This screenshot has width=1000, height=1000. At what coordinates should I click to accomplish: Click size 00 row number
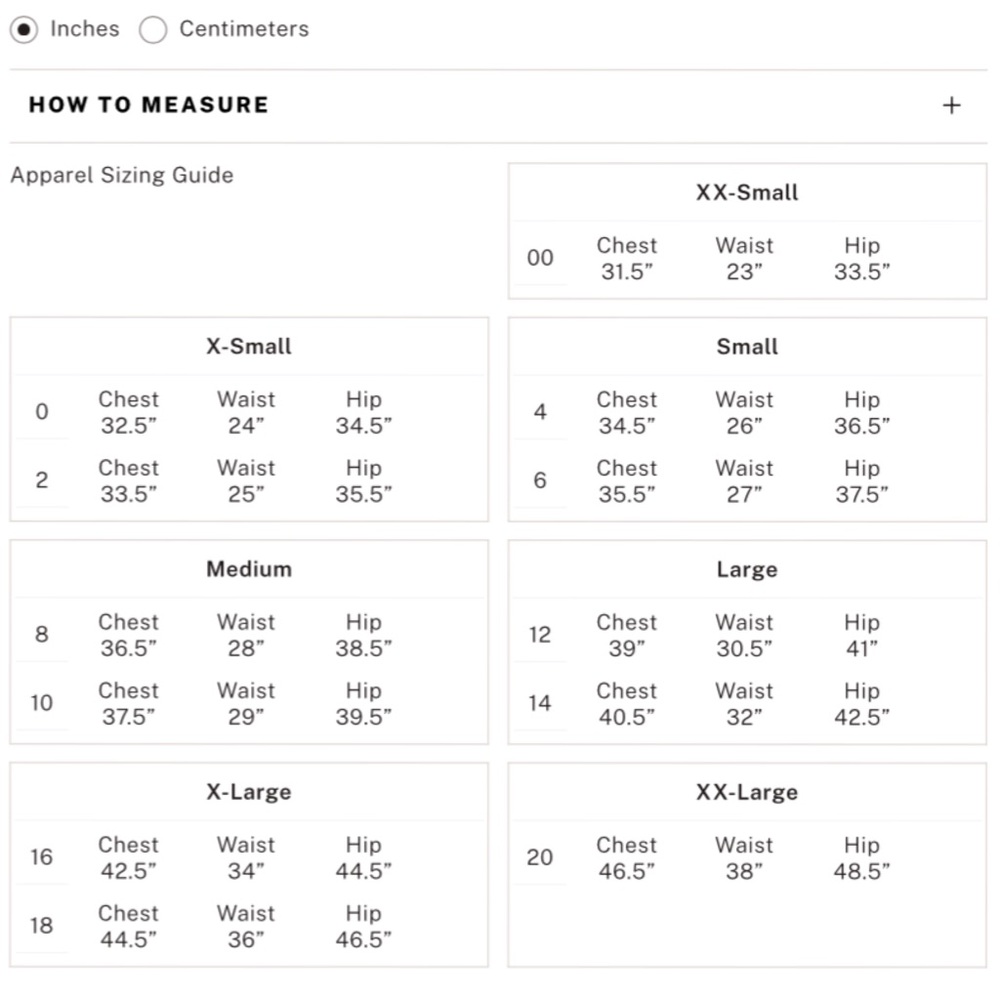point(540,258)
